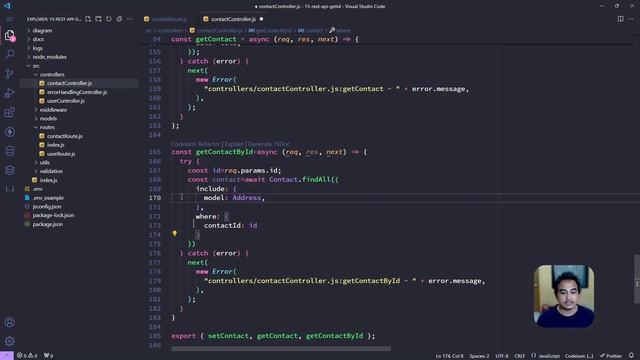640x360 pixels.
Task: Open the Search view in activity bar
Action: tap(9, 54)
